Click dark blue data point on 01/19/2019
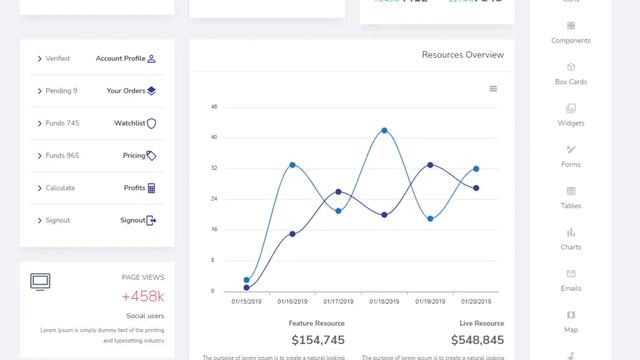Image resolution: width=640 pixels, height=360 pixels. pyautogui.click(x=430, y=165)
